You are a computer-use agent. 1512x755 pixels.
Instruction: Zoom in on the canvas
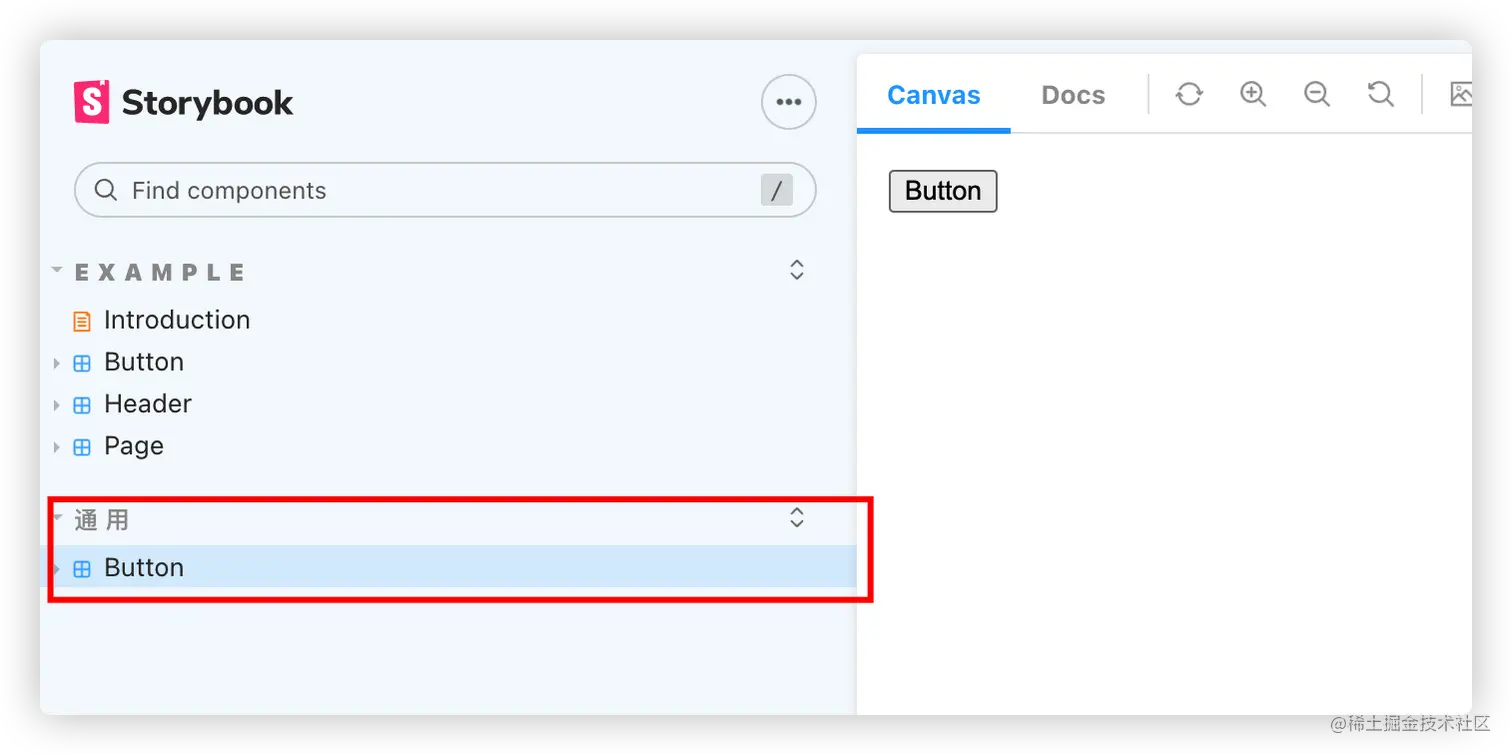(x=1253, y=94)
